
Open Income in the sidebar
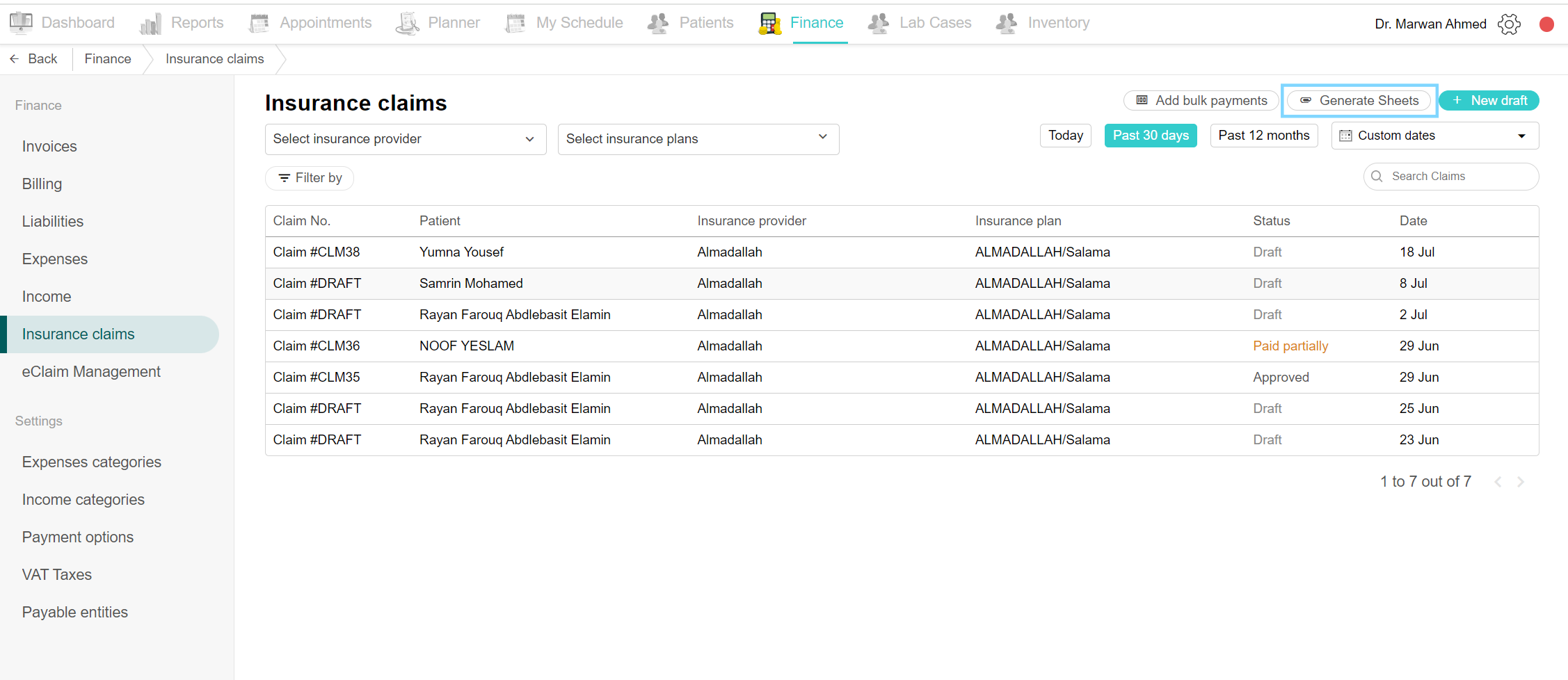[x=47, y=297]
